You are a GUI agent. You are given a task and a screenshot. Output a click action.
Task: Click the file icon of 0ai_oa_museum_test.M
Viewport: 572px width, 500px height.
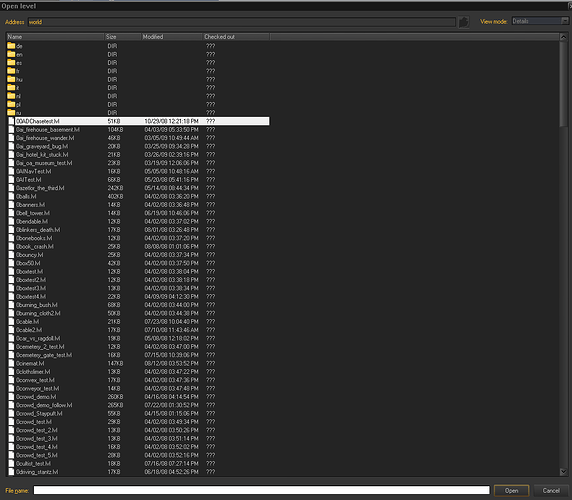(11, 163)
